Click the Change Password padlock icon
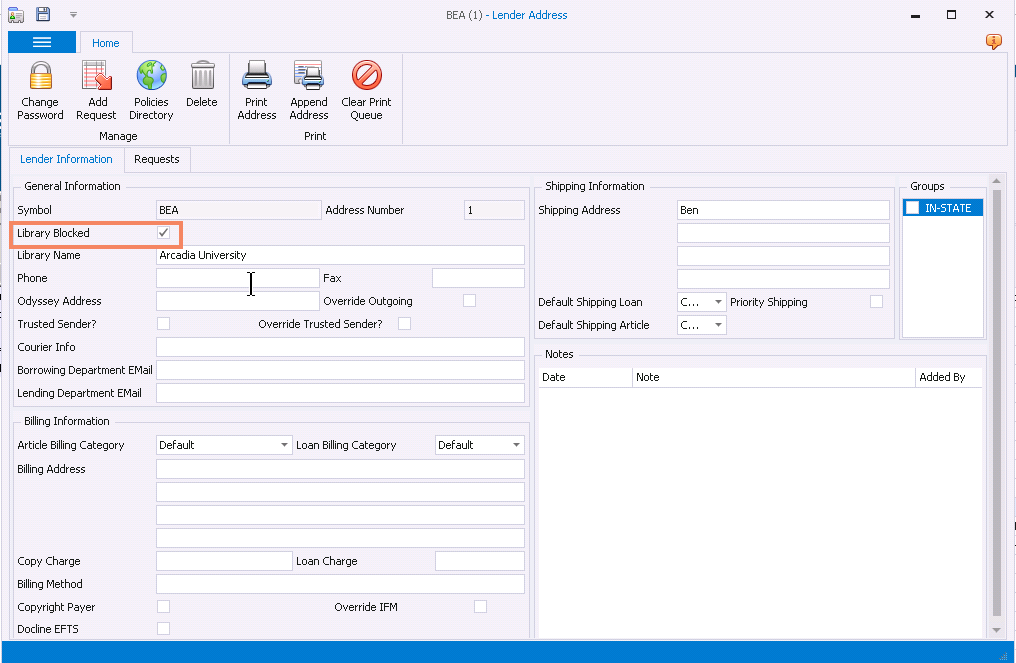This screenshot has height=663, width=1016. point(40,77)
